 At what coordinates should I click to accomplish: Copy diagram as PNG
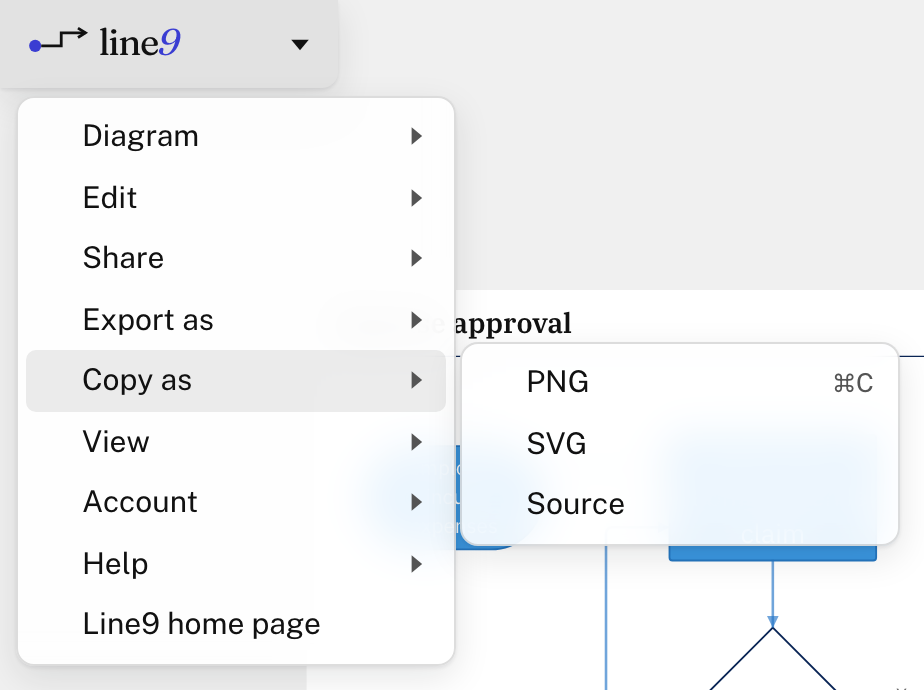point(679,382)
